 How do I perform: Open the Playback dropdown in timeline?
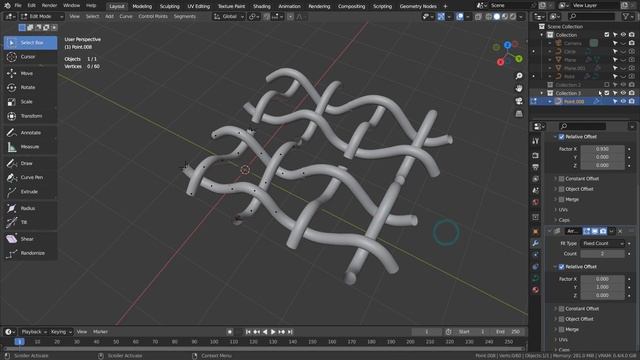point(34,332)
